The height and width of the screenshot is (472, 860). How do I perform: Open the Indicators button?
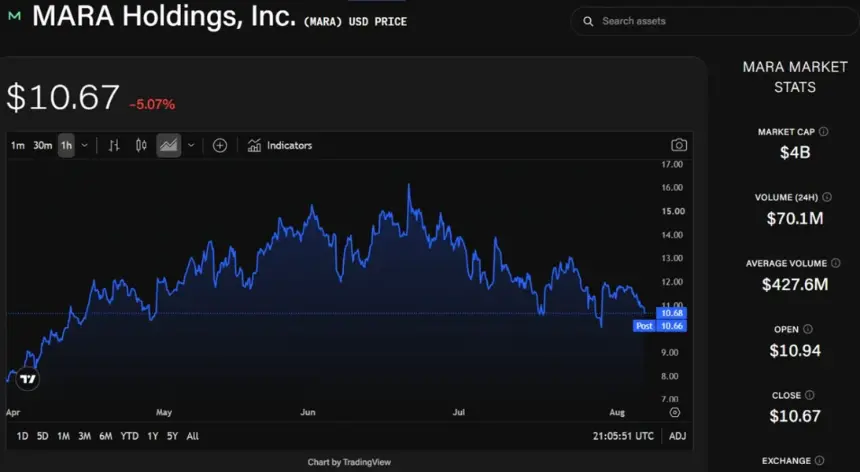pyautogui.click(x=280, y=145)
